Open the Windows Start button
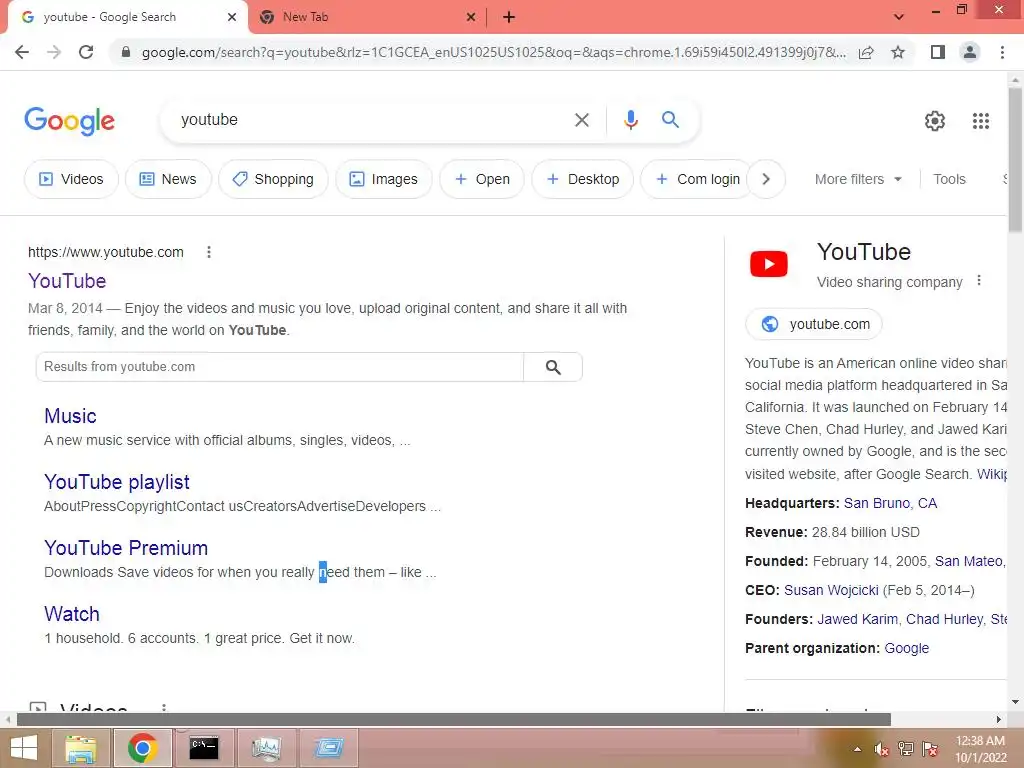The image size is (1024, 768). (24, 748)
